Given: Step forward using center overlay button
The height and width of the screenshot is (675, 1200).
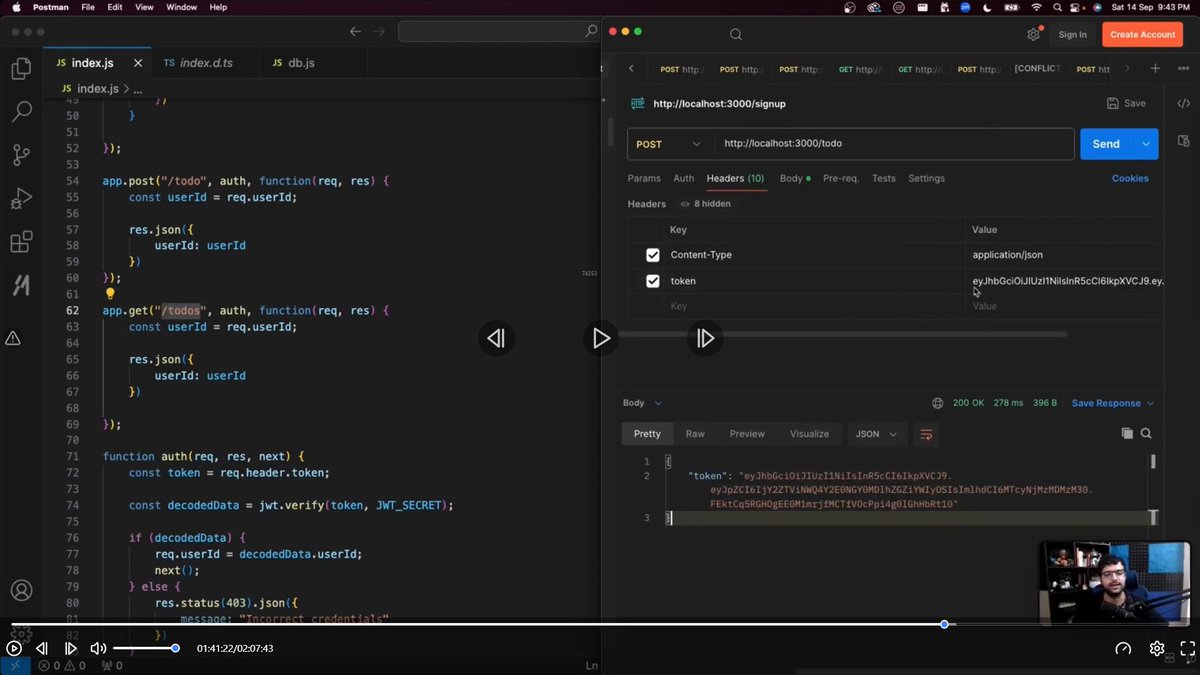Looking at the screenshot, I should coord(705,338).
